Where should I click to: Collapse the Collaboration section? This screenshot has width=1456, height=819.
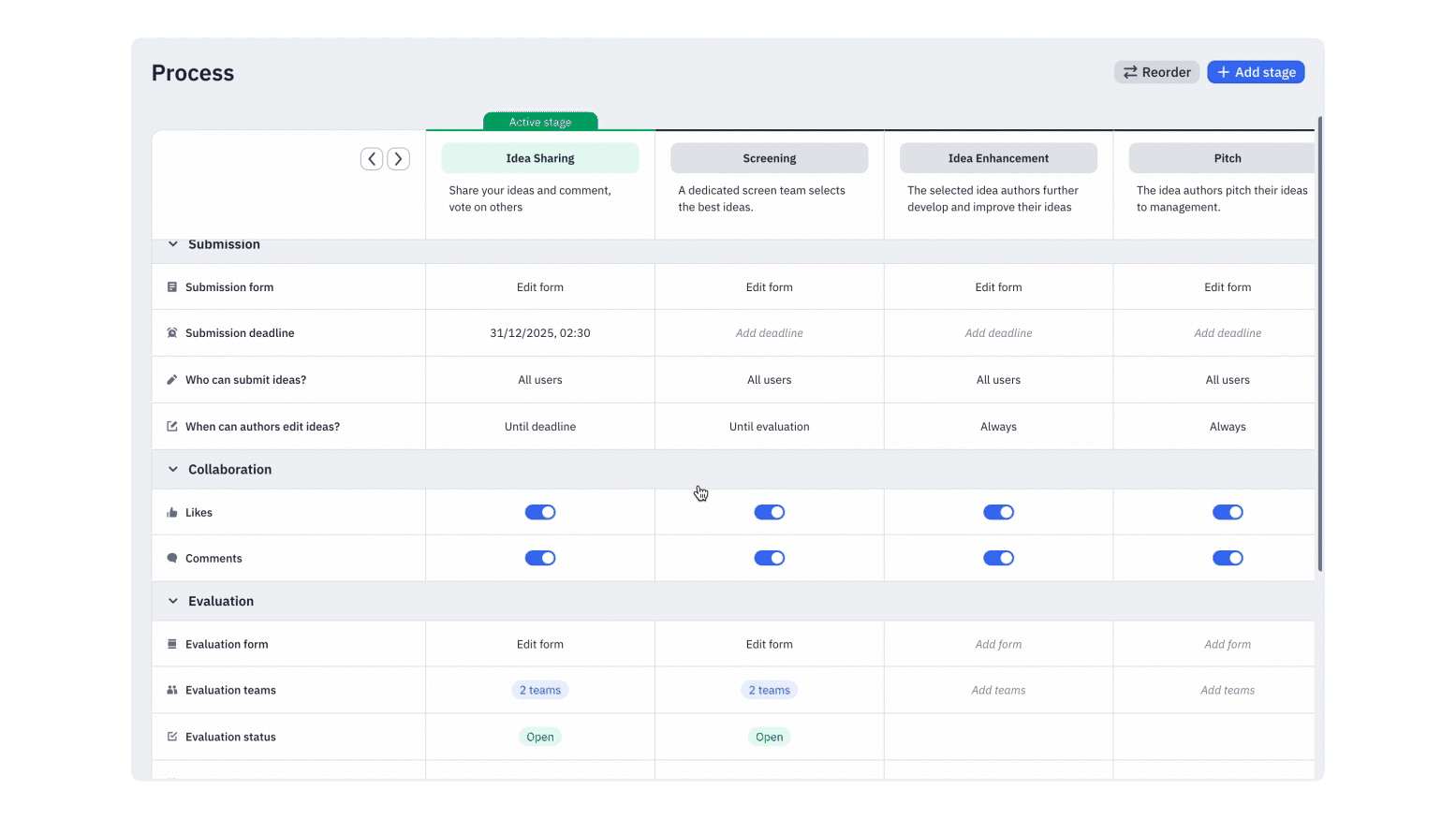click(172, 469)
